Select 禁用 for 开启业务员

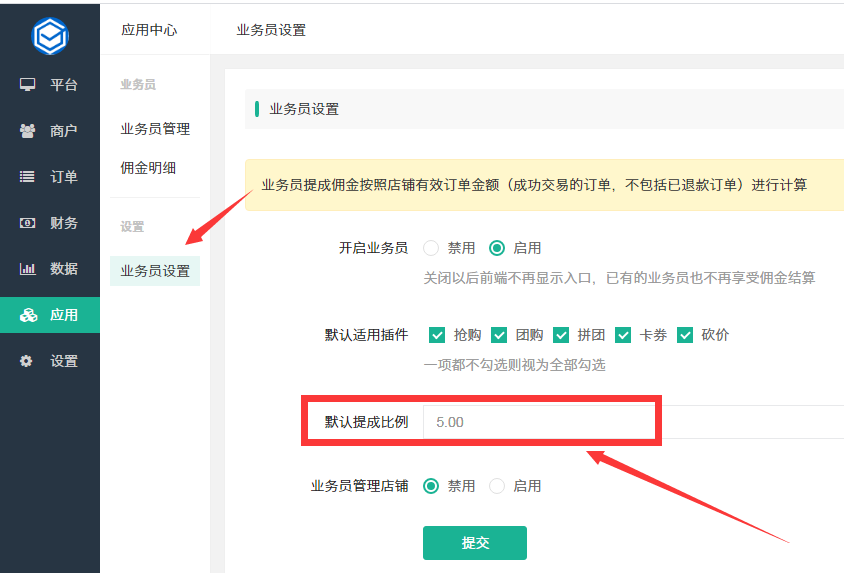tap(431, 248)
